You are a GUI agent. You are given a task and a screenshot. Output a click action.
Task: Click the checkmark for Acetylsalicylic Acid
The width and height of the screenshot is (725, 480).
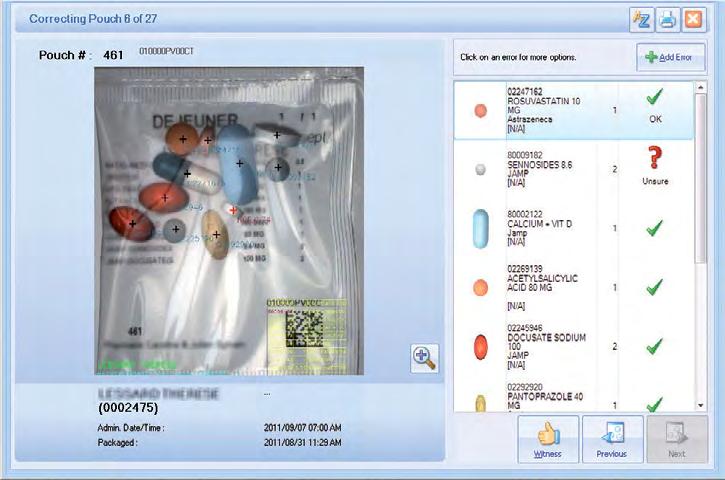click(654, 287)
